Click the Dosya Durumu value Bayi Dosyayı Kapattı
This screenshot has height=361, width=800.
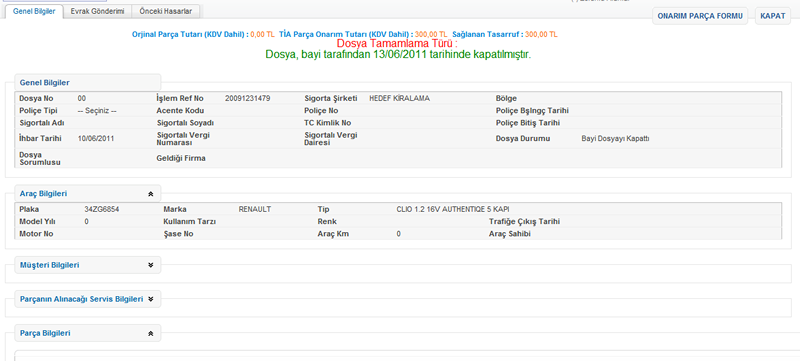click(615, 138)
